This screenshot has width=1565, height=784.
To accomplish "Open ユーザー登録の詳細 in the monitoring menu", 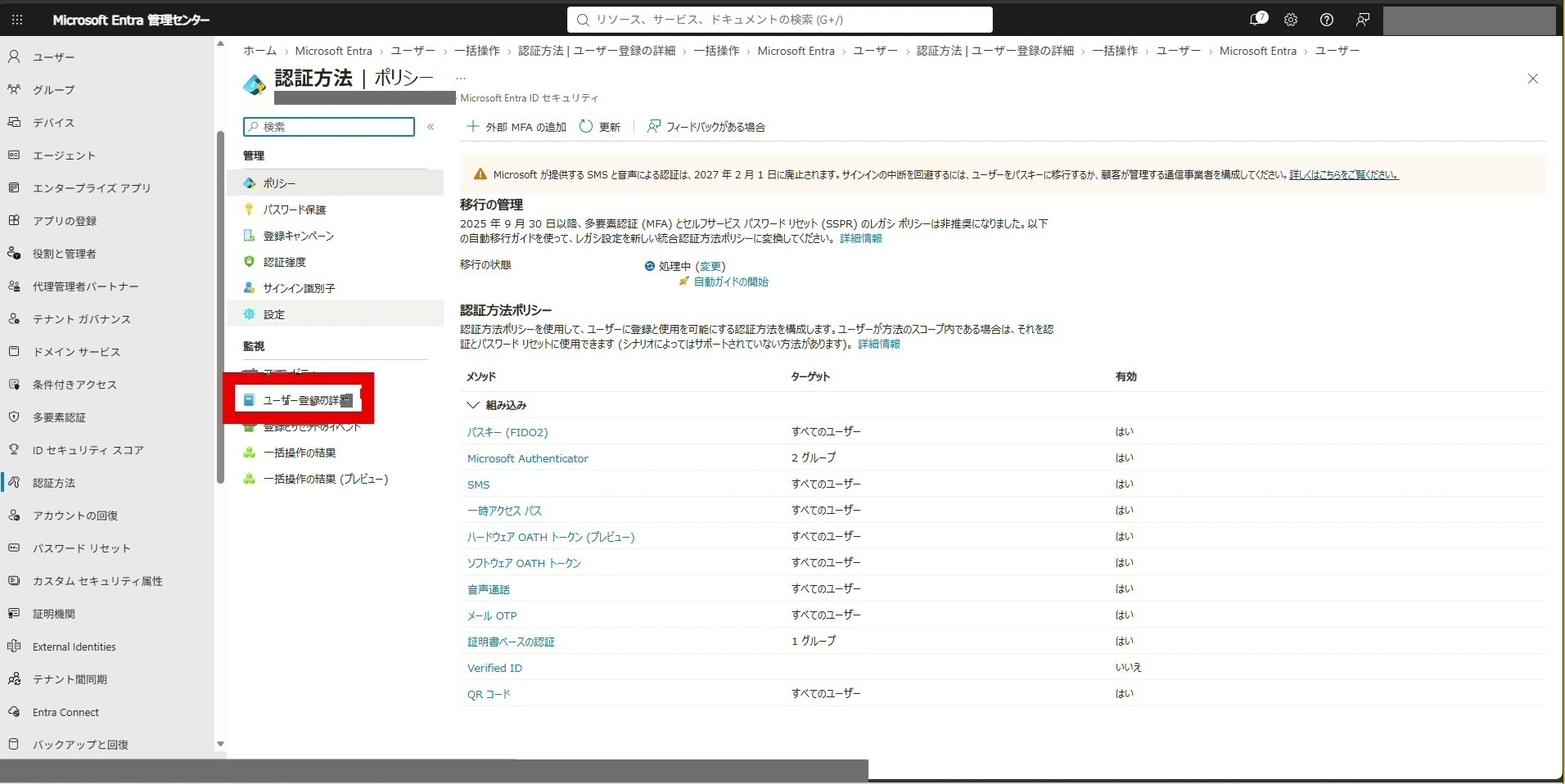I will click(301, 401).
